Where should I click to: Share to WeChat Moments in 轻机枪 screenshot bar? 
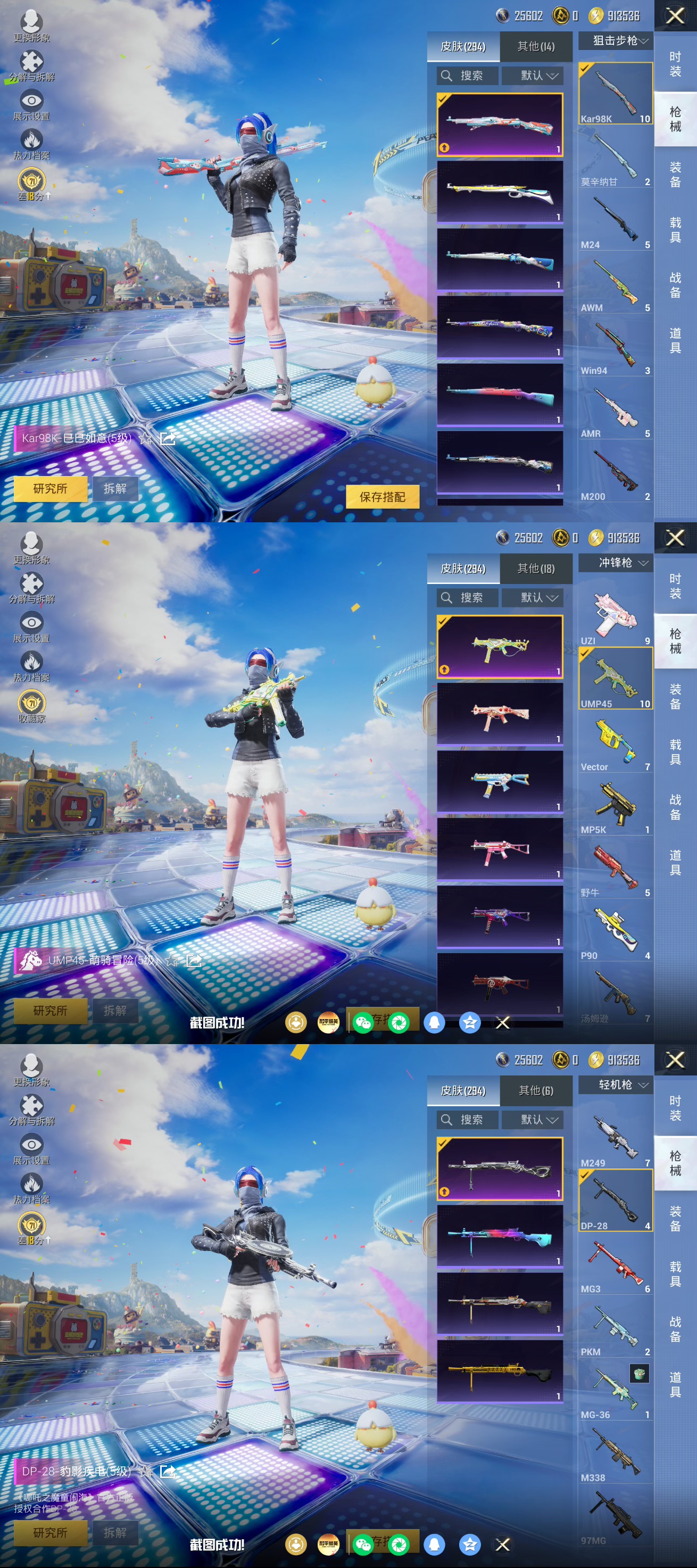click(399, 1545)
